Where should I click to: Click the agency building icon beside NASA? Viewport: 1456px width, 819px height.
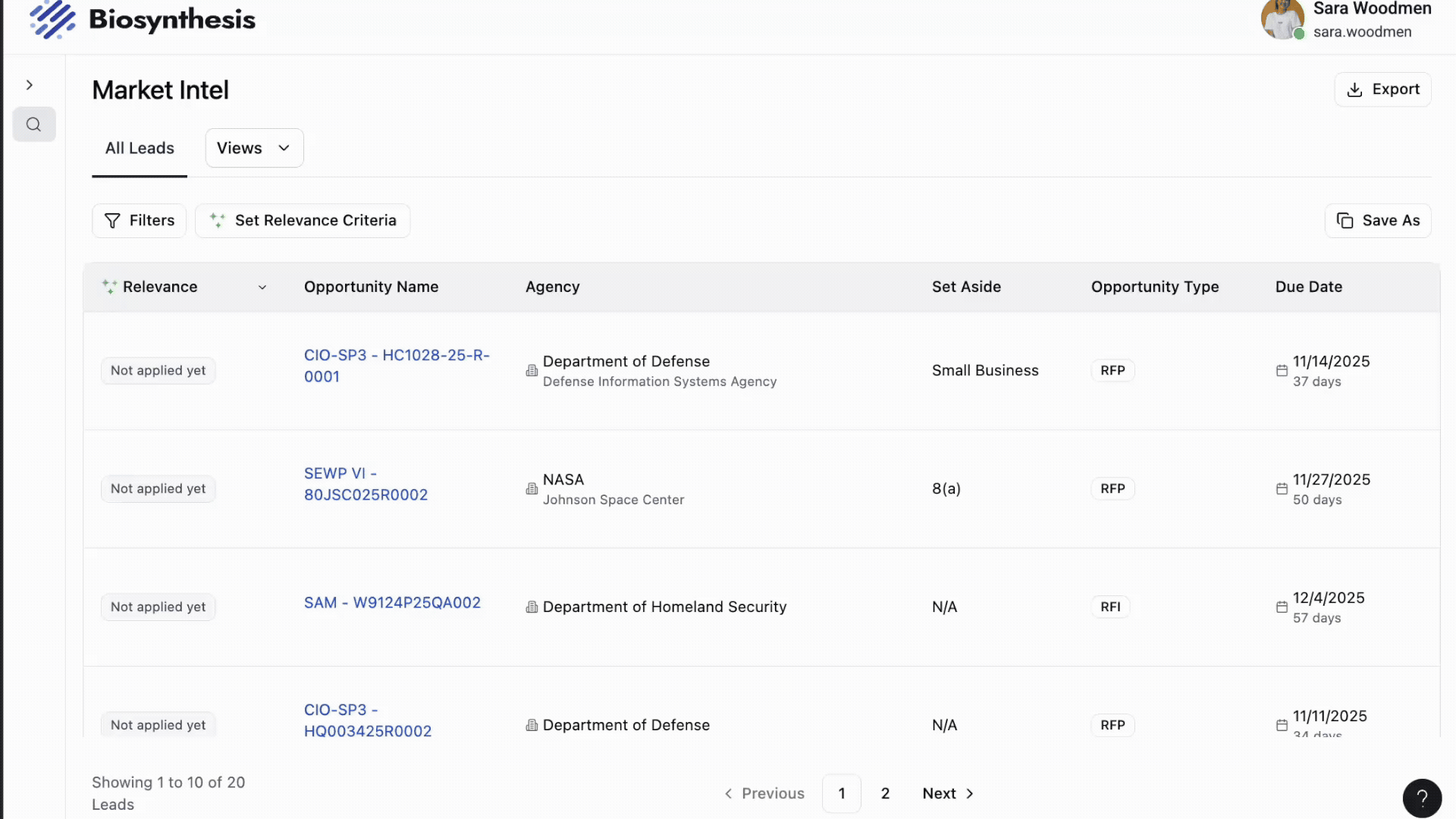click(x=531, y=489)
